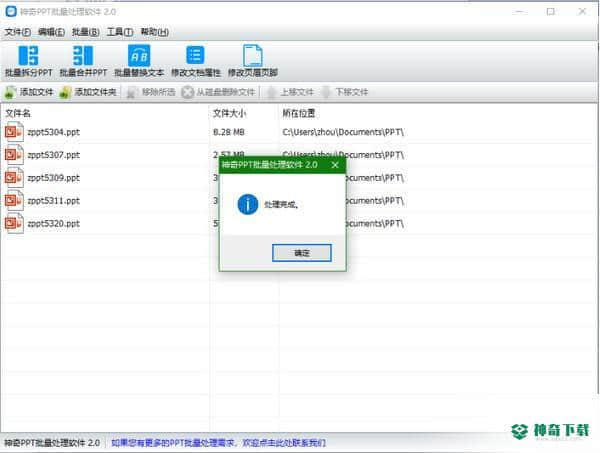This screenshot has height=453, width=600.
Task: Select file zppt5307.ppt in list
Action: [54, 155]
